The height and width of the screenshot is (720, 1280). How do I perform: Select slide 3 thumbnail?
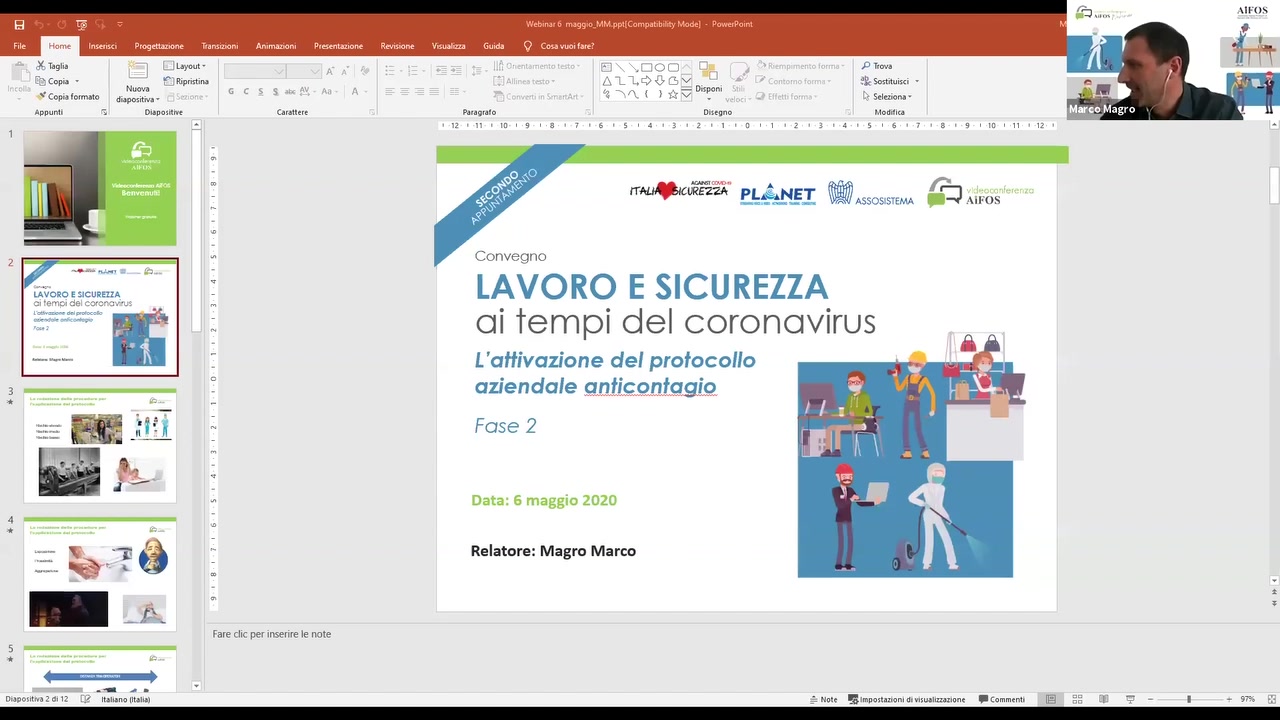100,446
